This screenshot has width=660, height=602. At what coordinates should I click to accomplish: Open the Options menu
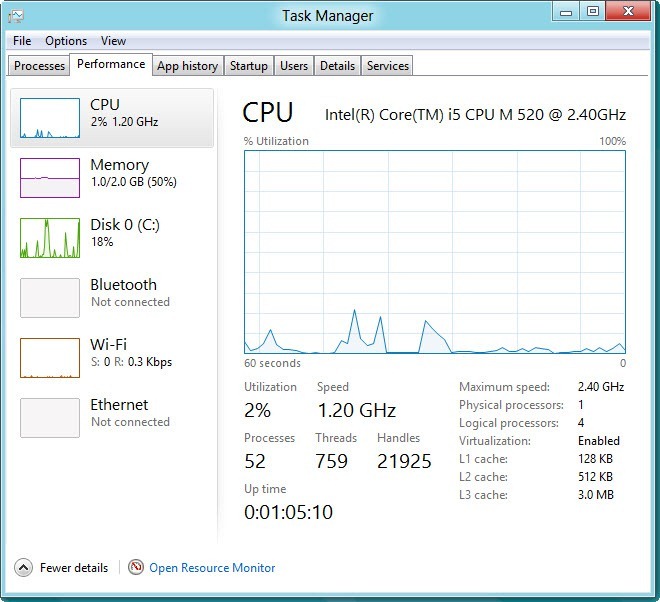pos(66,41)
